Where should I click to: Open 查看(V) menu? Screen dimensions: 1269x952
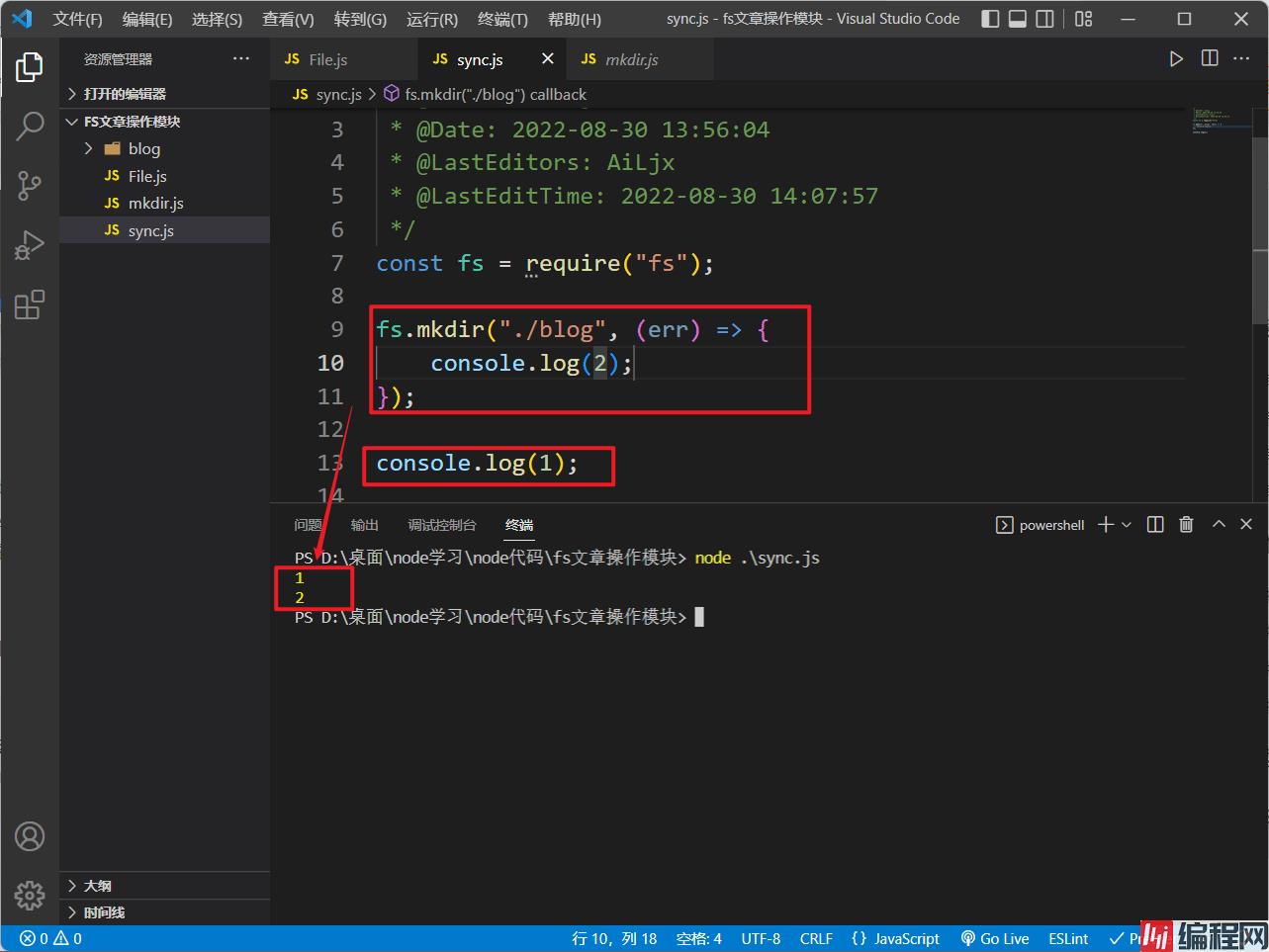288,19
